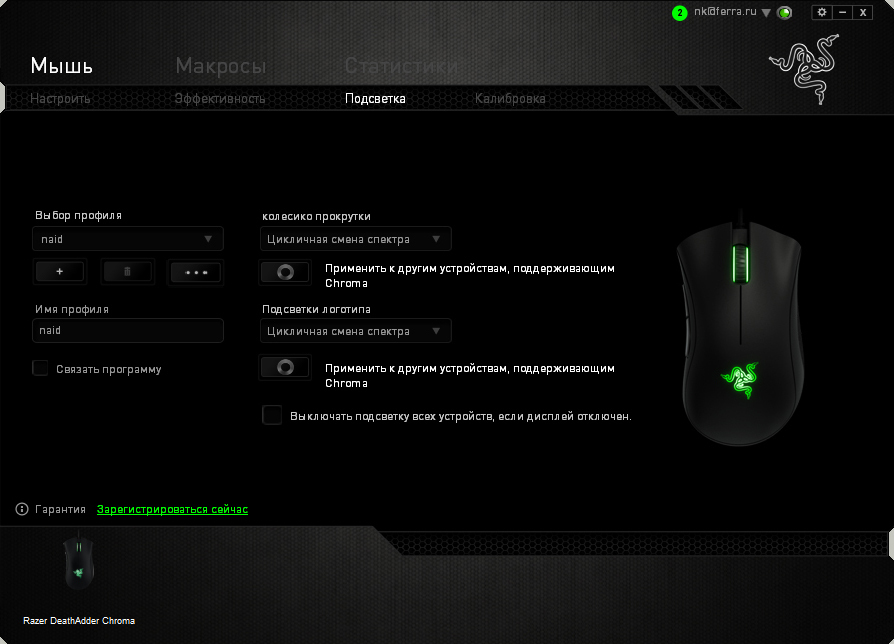Enable the Связать программу checkbox
Image resolution: width=894 pixels, height=644 pixels.
41,368
